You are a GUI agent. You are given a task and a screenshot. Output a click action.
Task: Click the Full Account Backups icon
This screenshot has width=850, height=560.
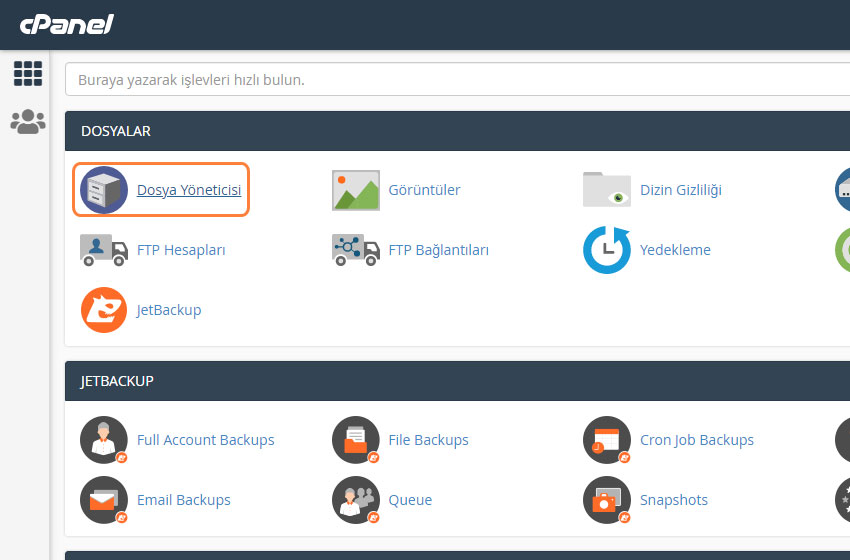click(104, 440)
